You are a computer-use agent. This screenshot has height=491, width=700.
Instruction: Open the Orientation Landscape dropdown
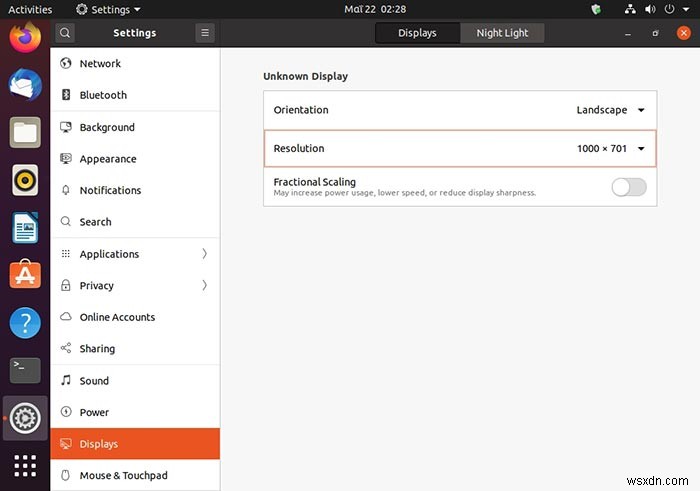coord(610,110)
